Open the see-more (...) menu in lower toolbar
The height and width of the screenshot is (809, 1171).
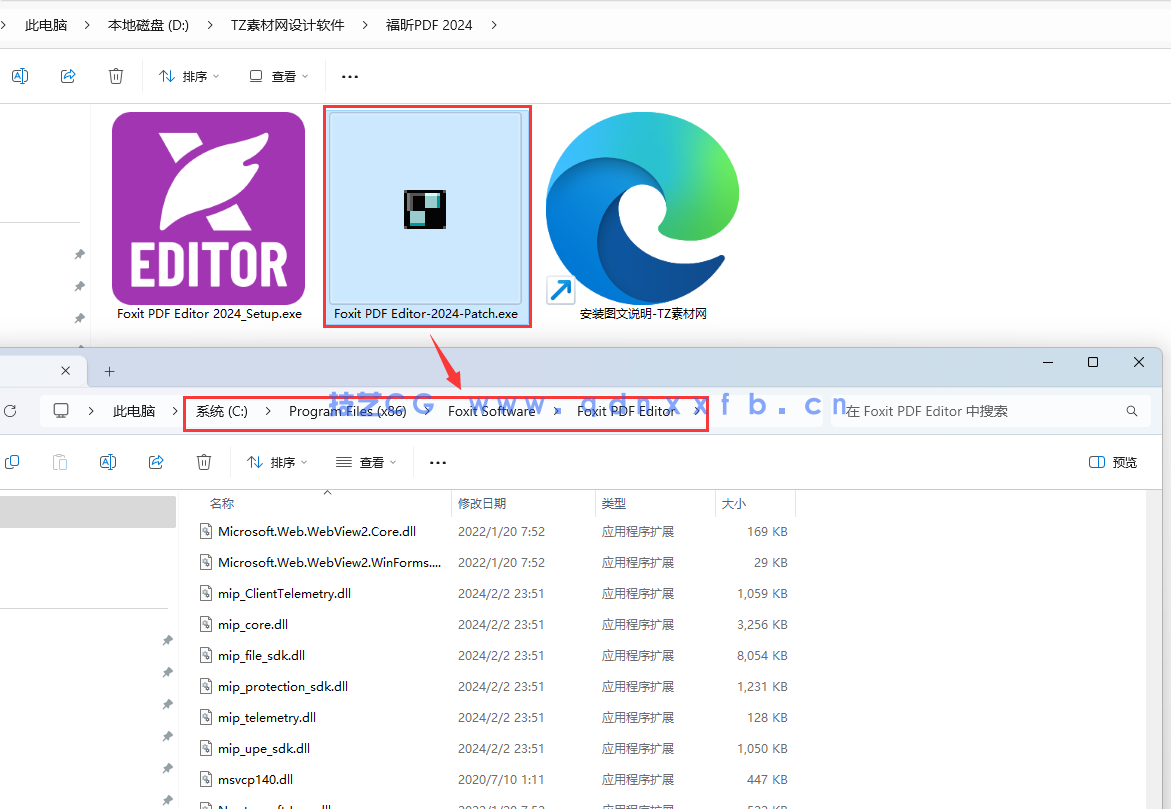coord(437,462)
